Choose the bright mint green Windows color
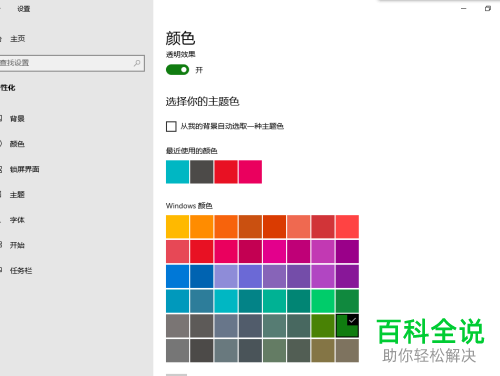This screenshot has height=376, width=500. 323,301
